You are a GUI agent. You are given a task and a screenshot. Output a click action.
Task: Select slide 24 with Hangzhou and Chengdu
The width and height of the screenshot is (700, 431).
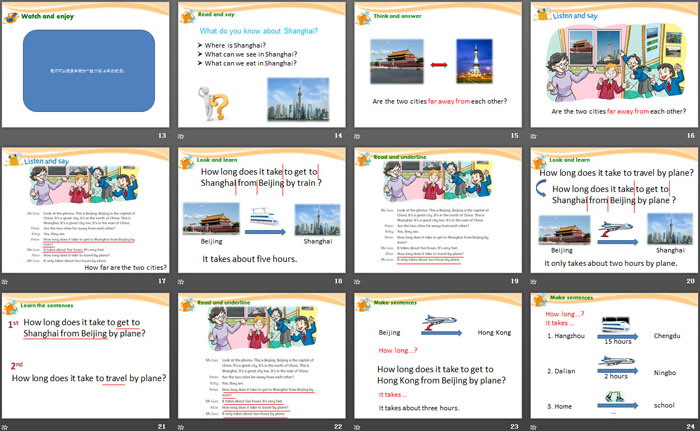pyautogui.click(x=614, y=355)
